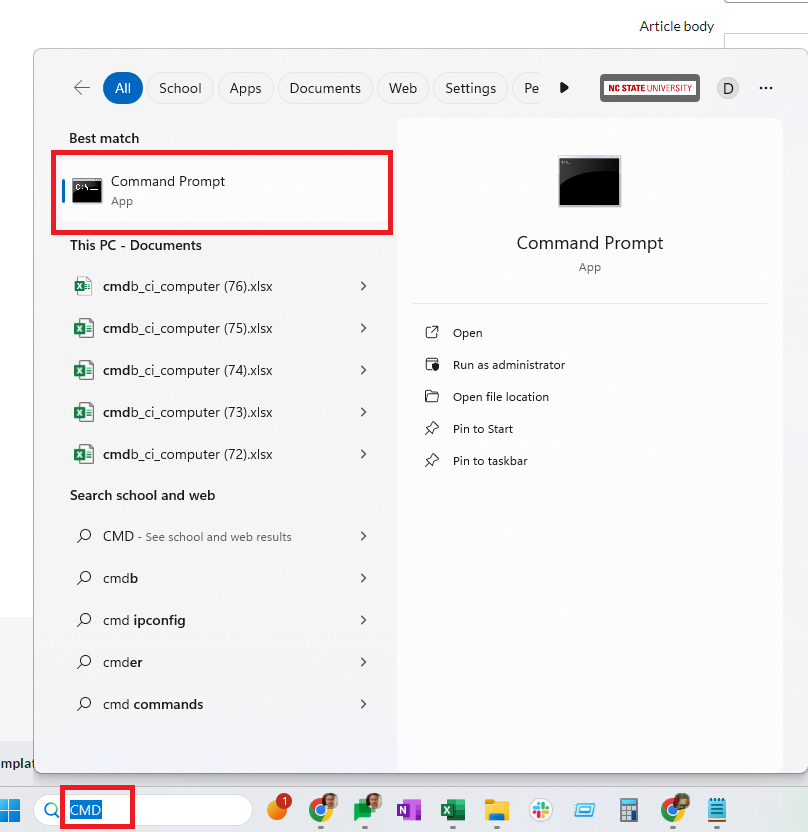Open cmdb_ci_computer (76).xlsx file
Screen dimensions: 808x832
point(187,286)
